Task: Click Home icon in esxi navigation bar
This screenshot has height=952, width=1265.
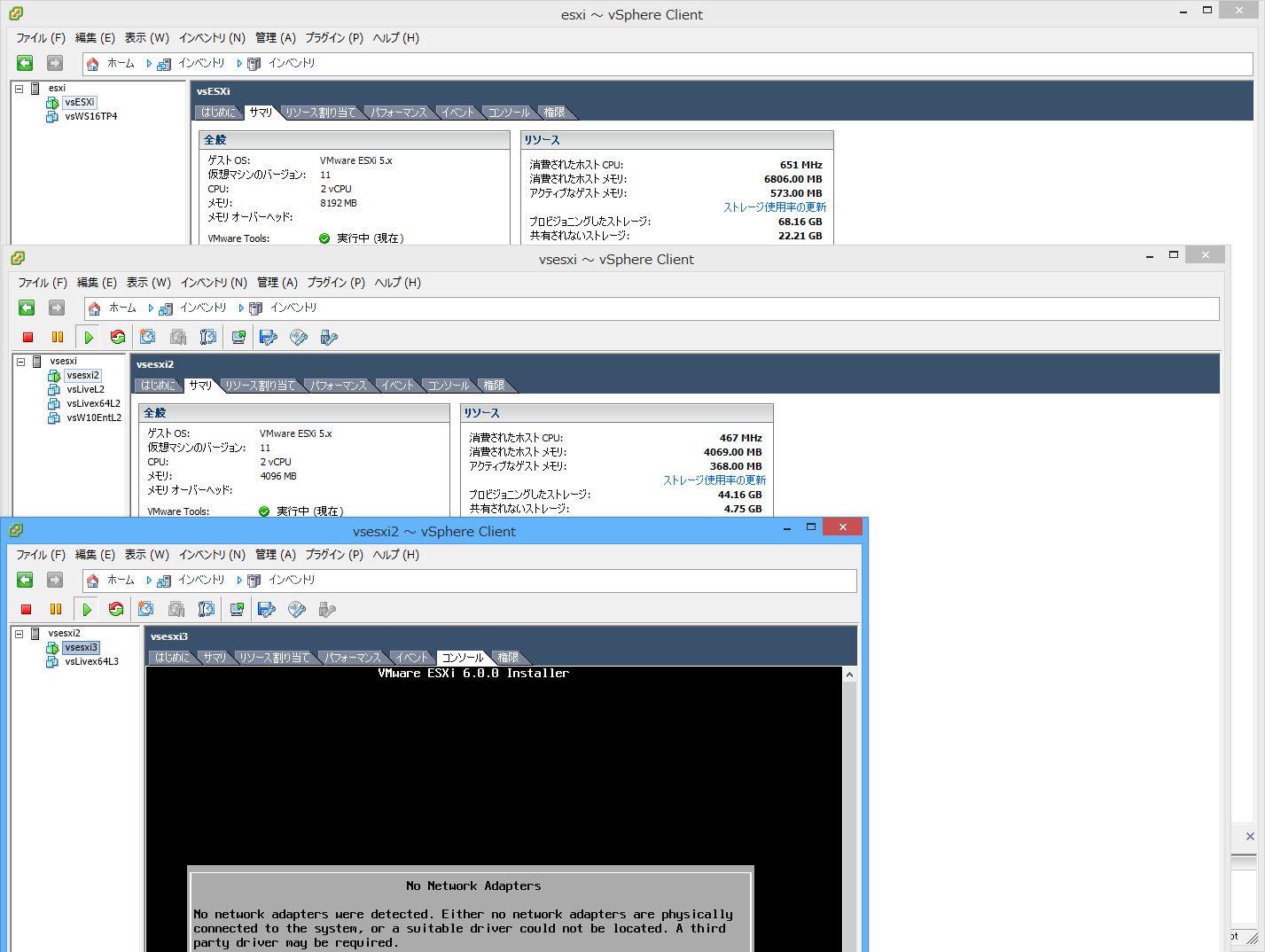Action: coord(93,64)
